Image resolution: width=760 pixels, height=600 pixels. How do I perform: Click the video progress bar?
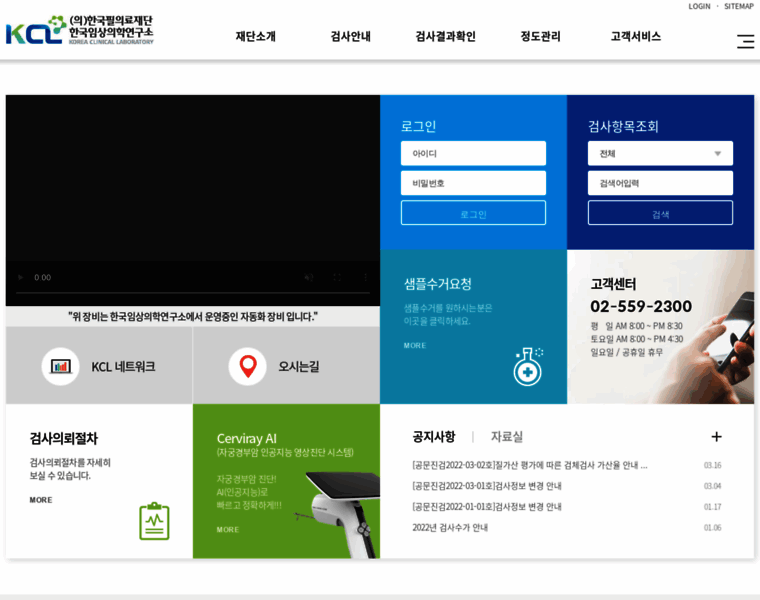click(x=193, y=293)
